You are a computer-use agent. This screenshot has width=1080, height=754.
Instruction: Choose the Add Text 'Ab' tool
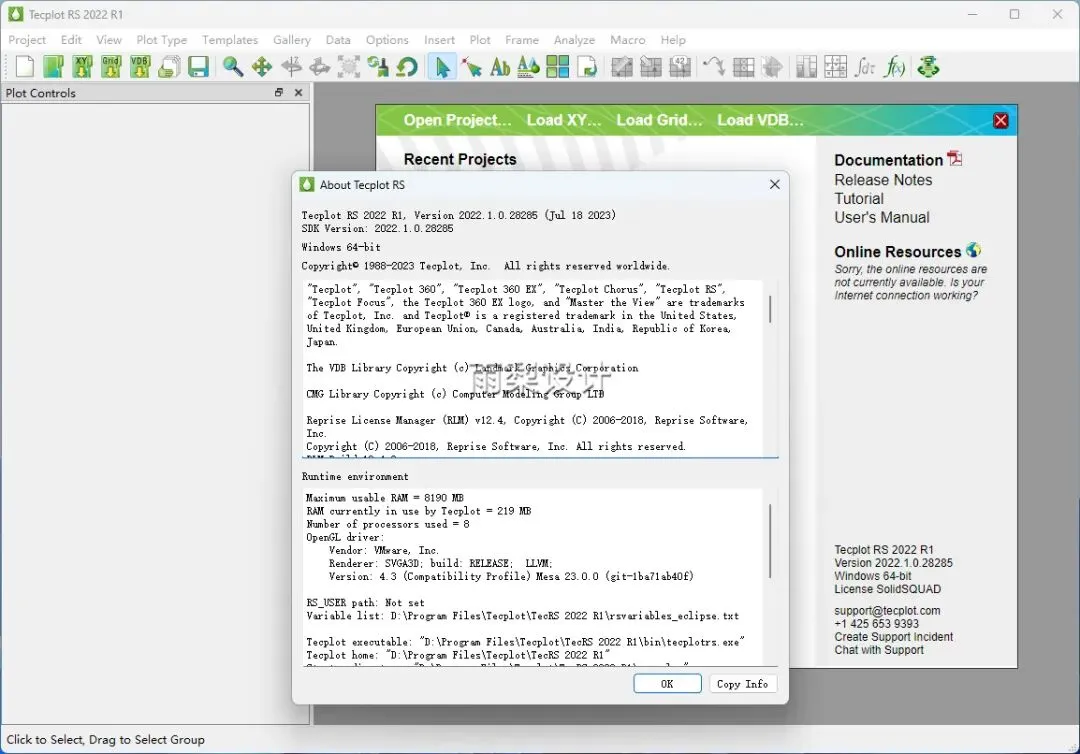pyautogui.click(x=500, y=67)
